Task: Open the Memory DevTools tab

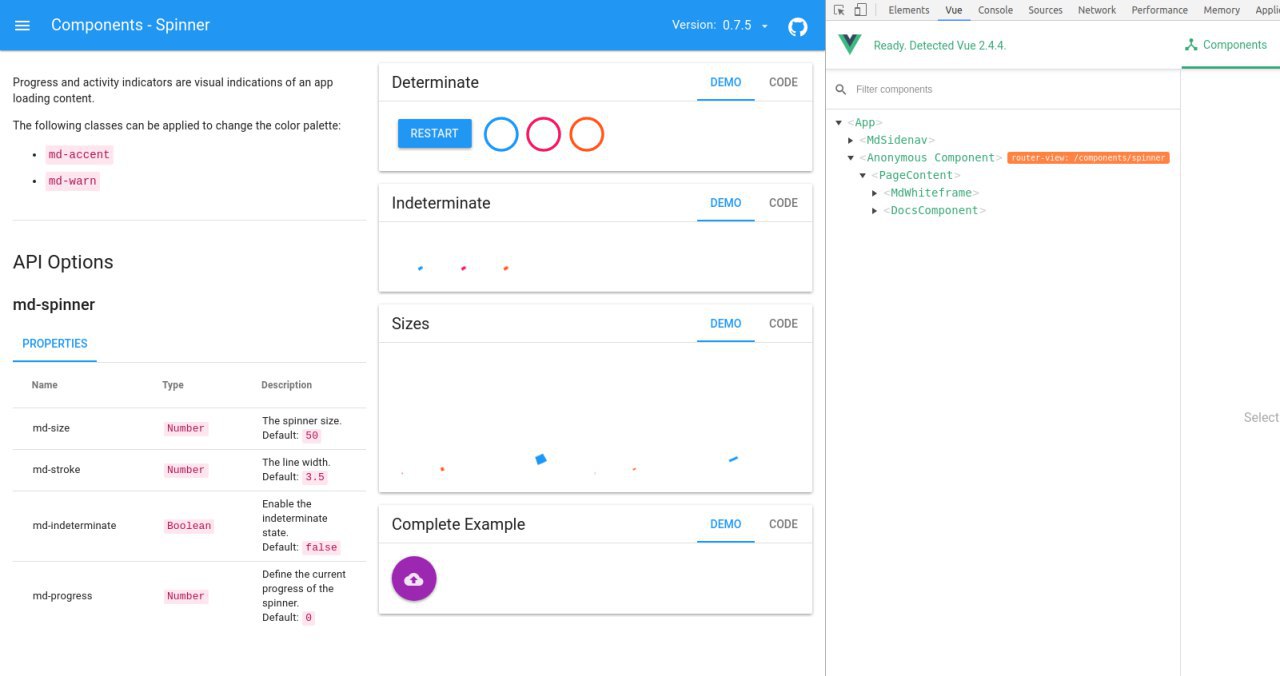Action: (x=1222, y=10)
